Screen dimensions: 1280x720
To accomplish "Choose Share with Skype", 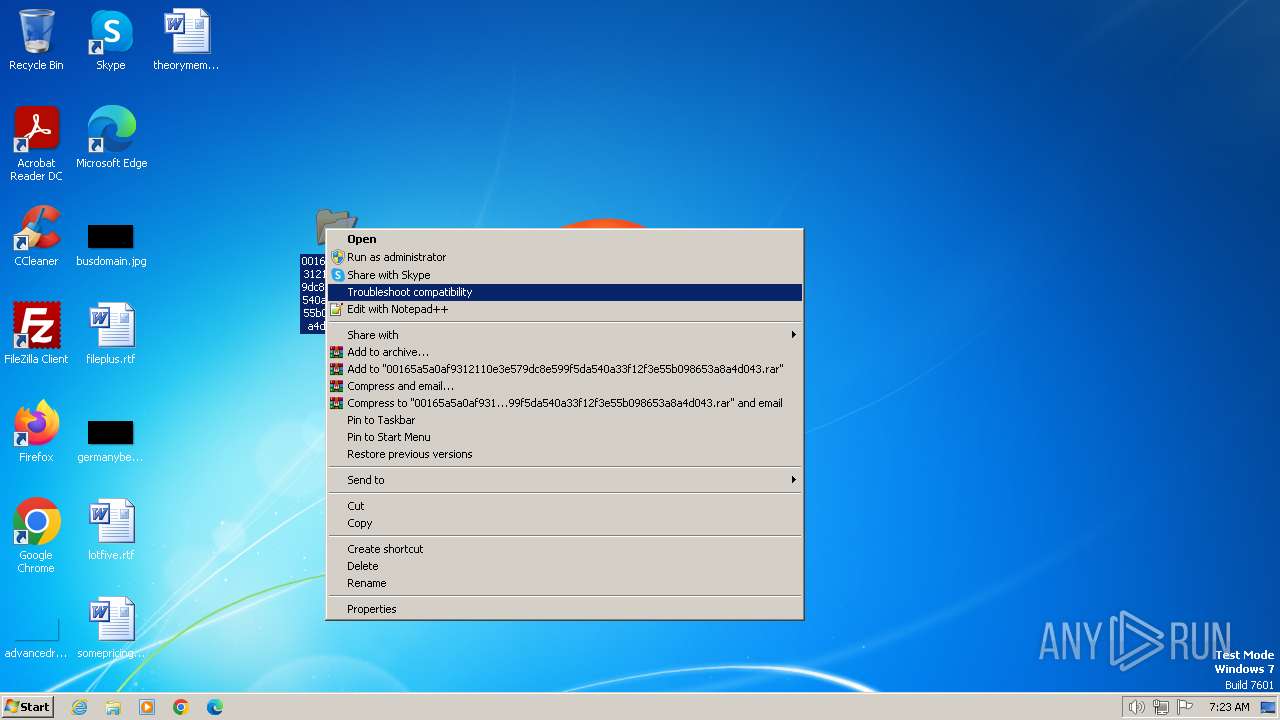I will click(565, 275).
